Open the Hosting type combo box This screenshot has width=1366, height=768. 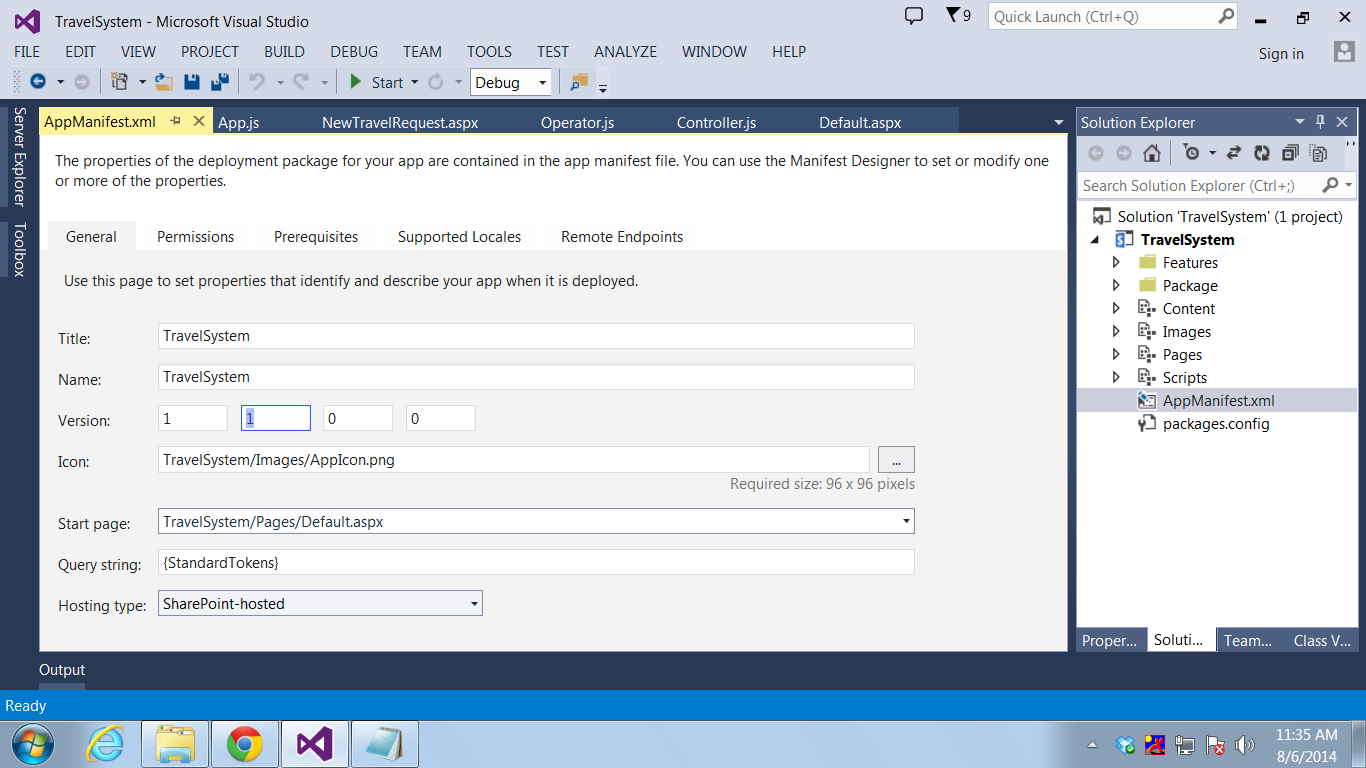(320, 603)
